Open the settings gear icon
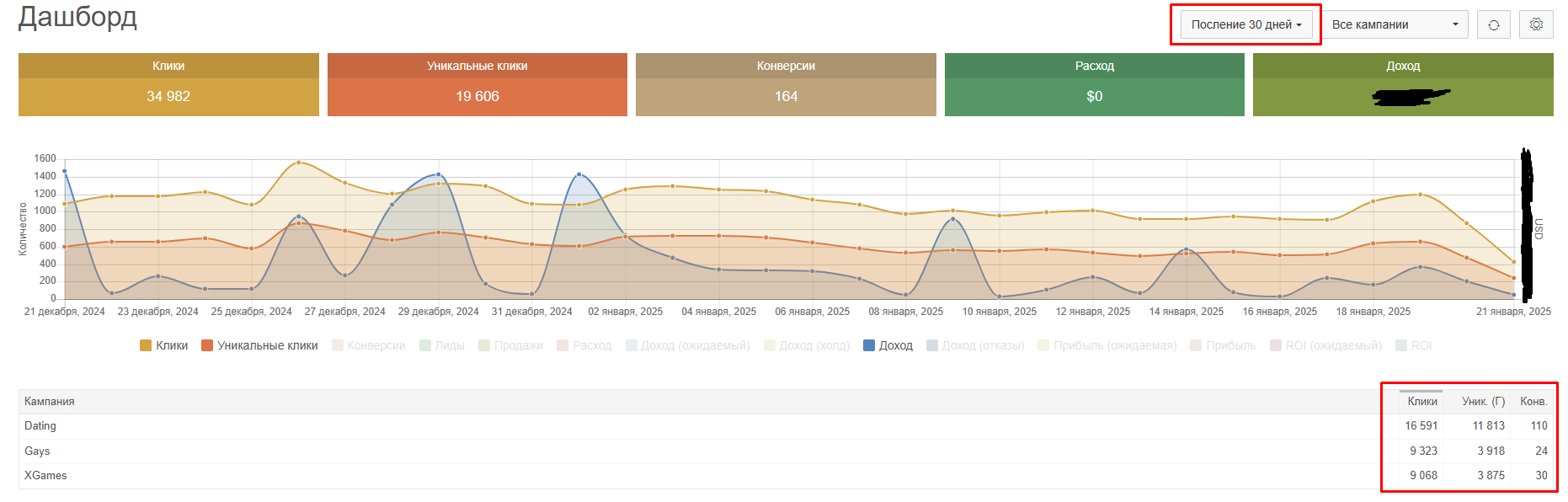Viewport: 1568px width, 502px height. pyautogui.click(x=1536, y=24)
